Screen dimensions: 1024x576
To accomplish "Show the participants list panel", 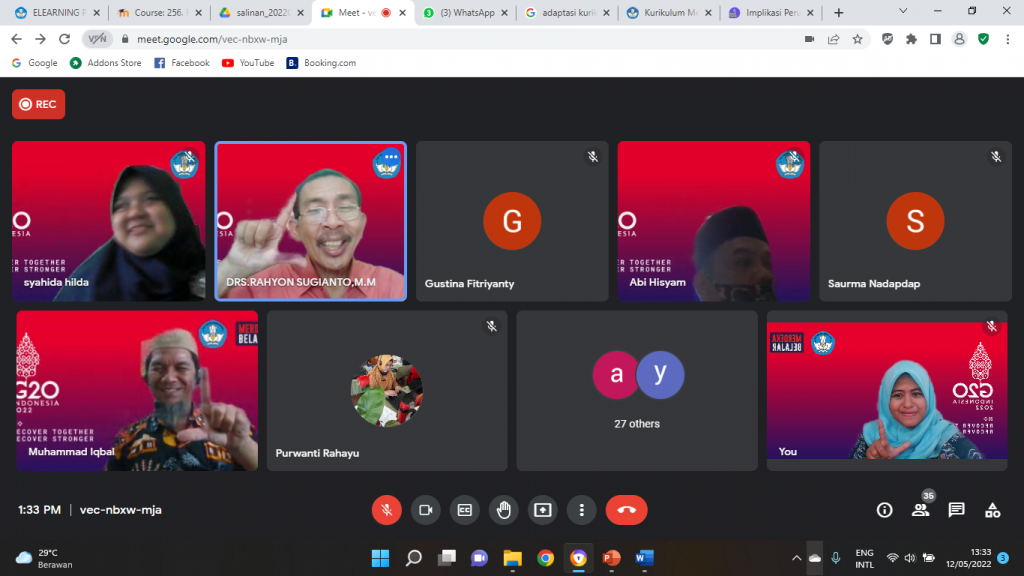I will pos(920,510).
